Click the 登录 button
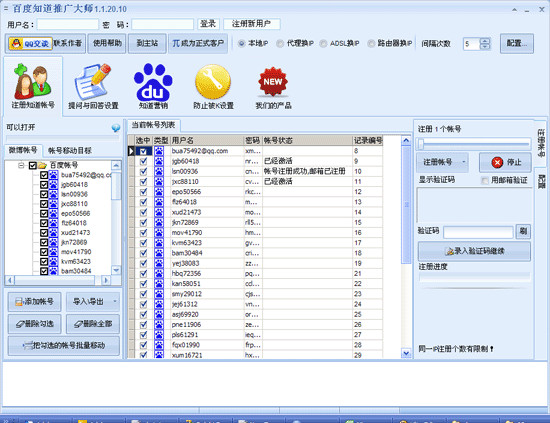 tap(208, 24)
